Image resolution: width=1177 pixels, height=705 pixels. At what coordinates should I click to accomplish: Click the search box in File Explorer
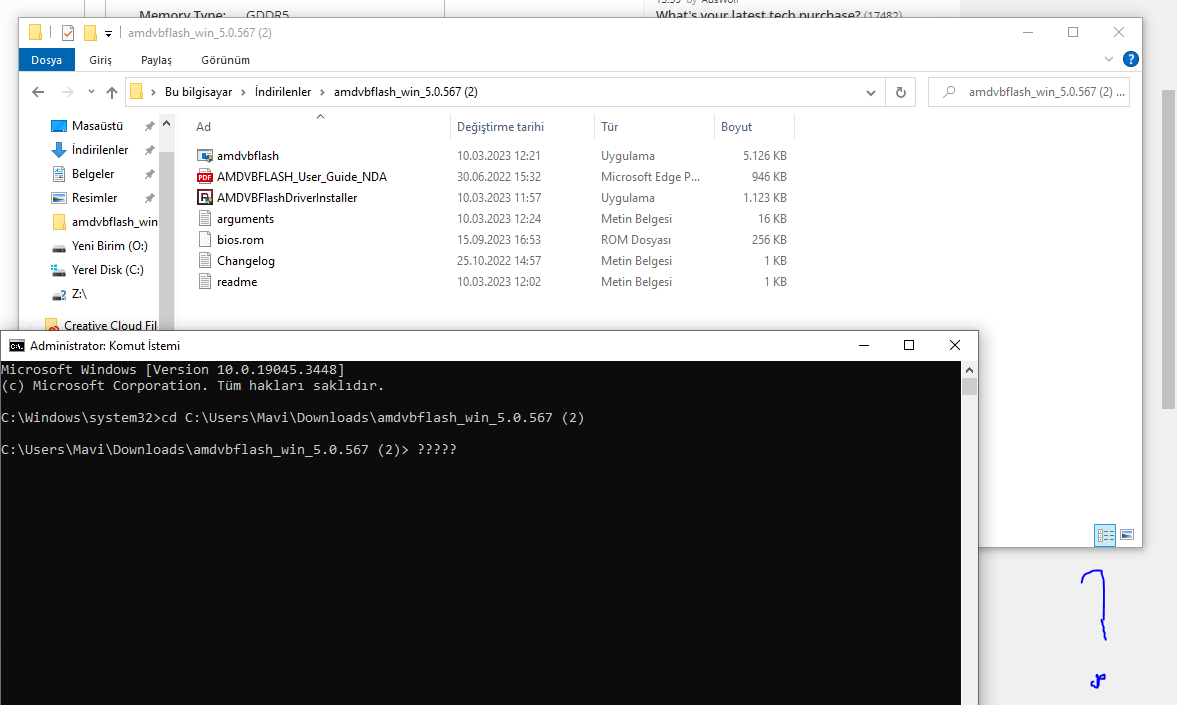pyautogui.click(x=1028, y=92)
